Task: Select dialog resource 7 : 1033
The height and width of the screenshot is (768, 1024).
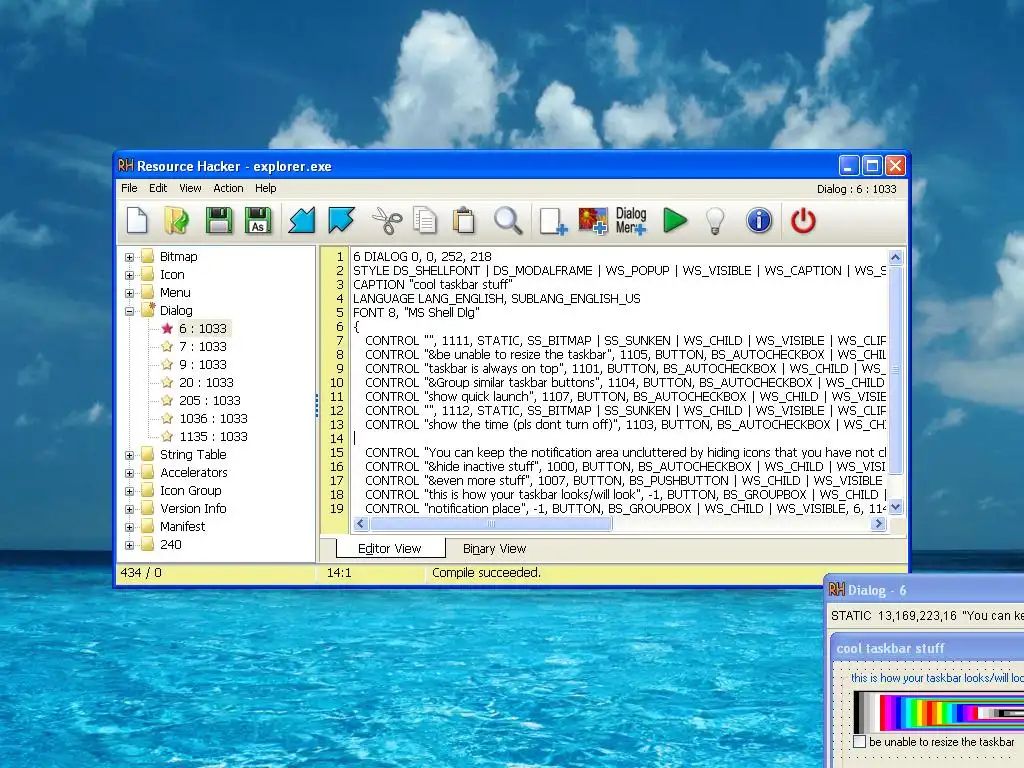Action: pyautogui.click(x=202, y=346)
